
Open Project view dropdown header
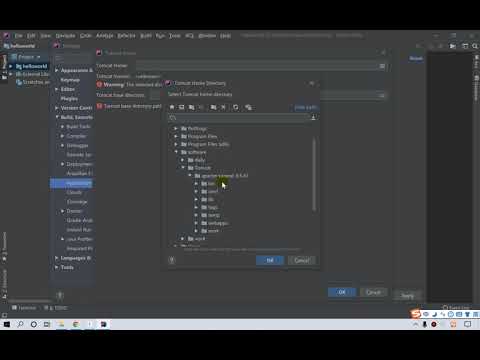tap(26, 57)
